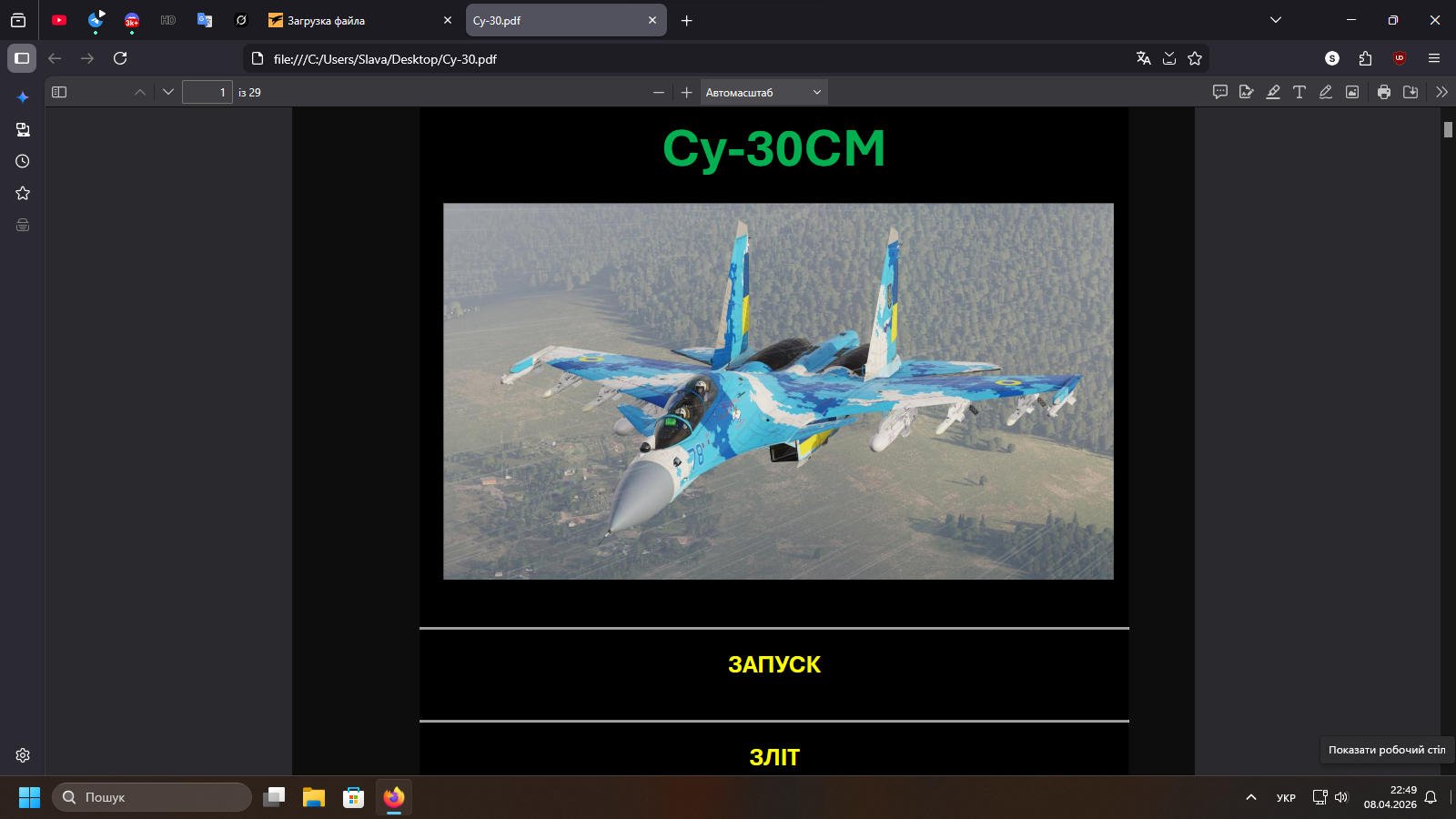Close the Су-30.pdf tab

click(x=652, y=20)
